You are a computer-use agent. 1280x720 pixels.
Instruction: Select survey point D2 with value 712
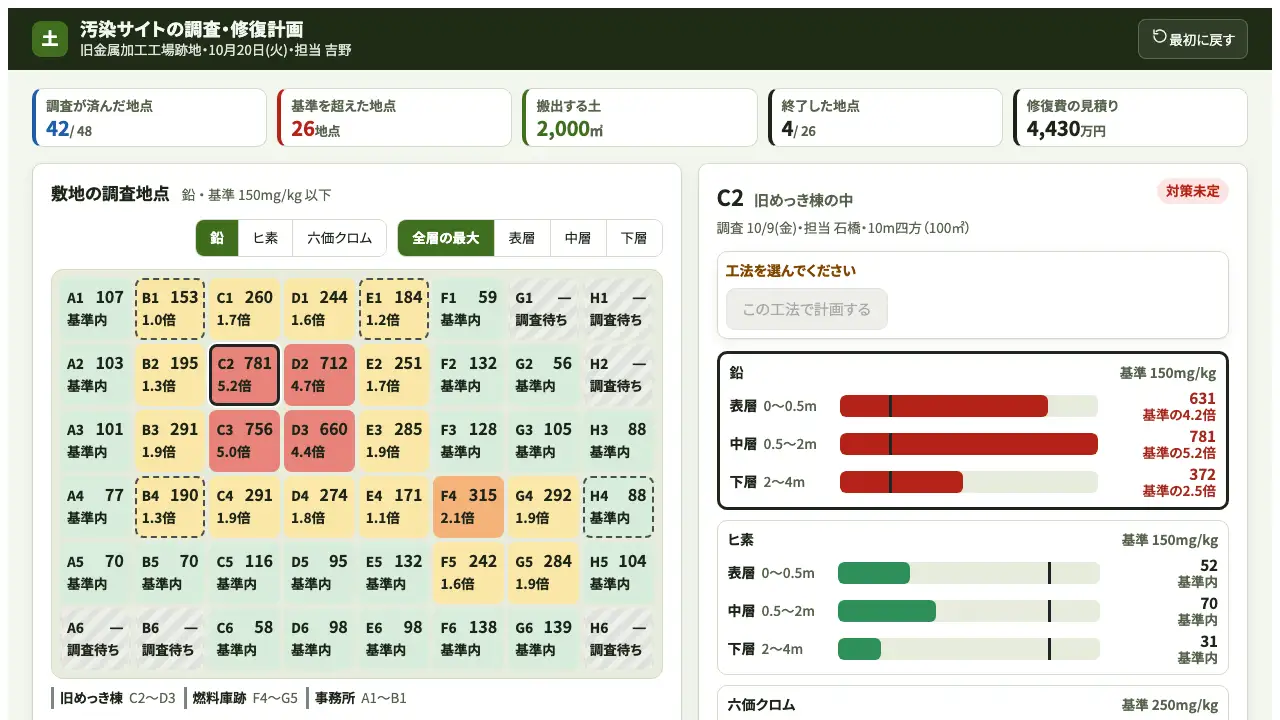click(319, 375)
